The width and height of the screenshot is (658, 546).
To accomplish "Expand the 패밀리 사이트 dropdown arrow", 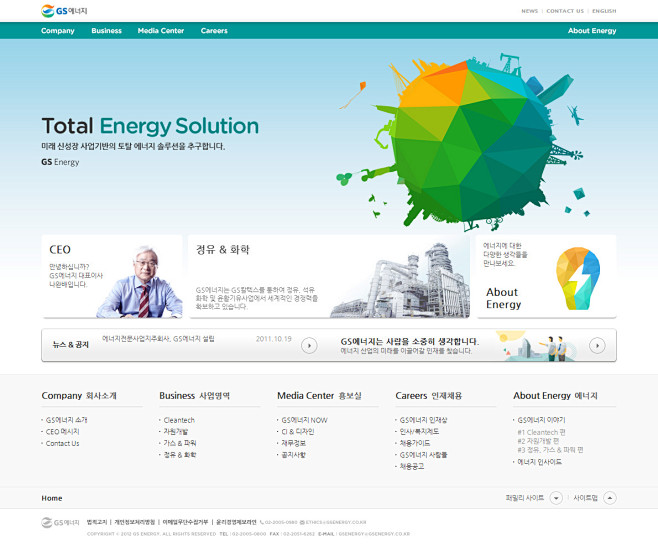I will coord(556,498).
